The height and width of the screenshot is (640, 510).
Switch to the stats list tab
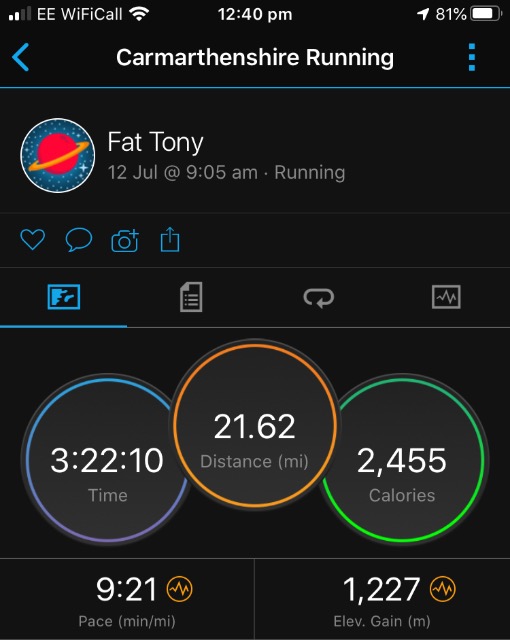(191, 297)
